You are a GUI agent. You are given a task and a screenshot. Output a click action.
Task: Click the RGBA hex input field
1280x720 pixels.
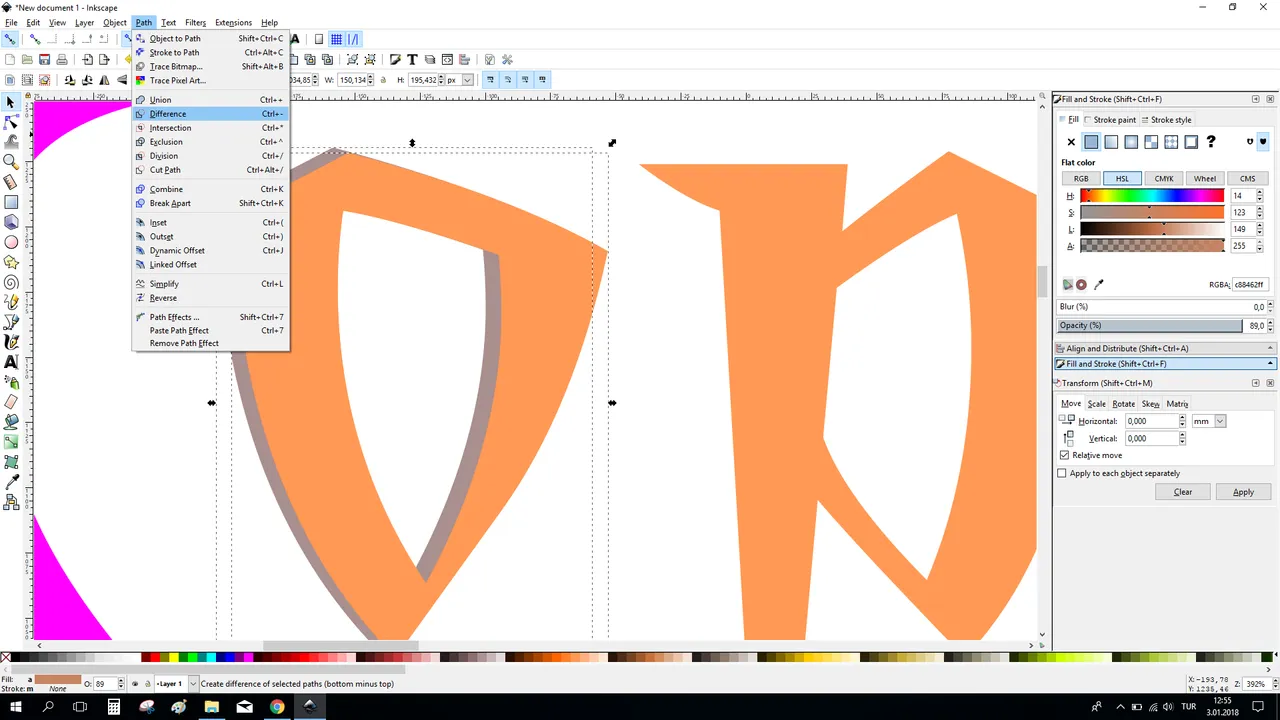pyautogui.click(x=1250, y=285)
